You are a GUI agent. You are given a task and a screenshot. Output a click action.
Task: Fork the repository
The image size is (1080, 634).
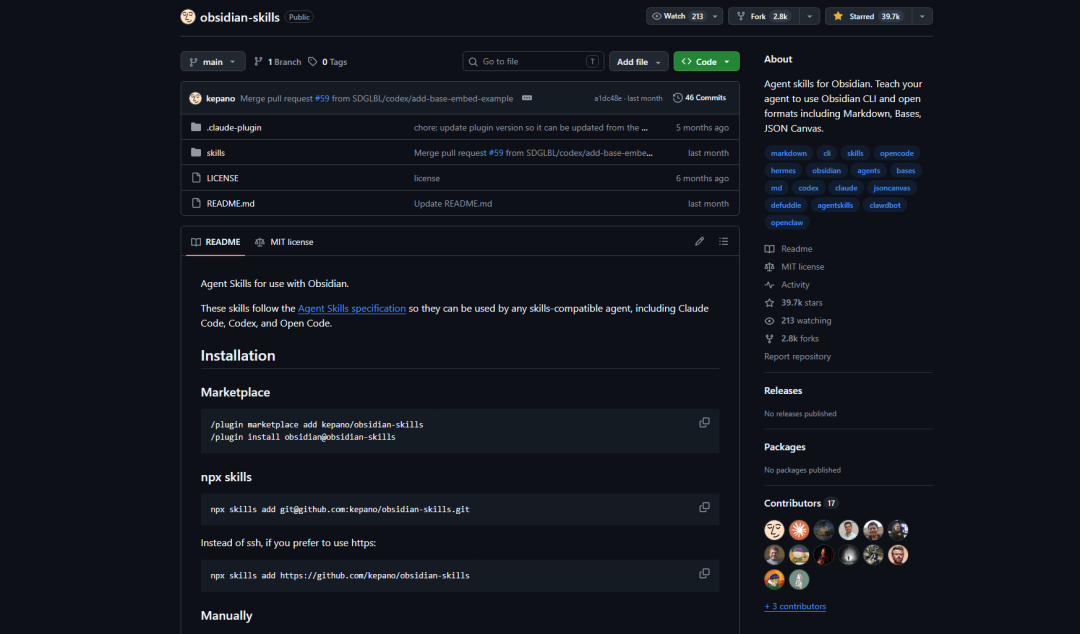point(764,16)
